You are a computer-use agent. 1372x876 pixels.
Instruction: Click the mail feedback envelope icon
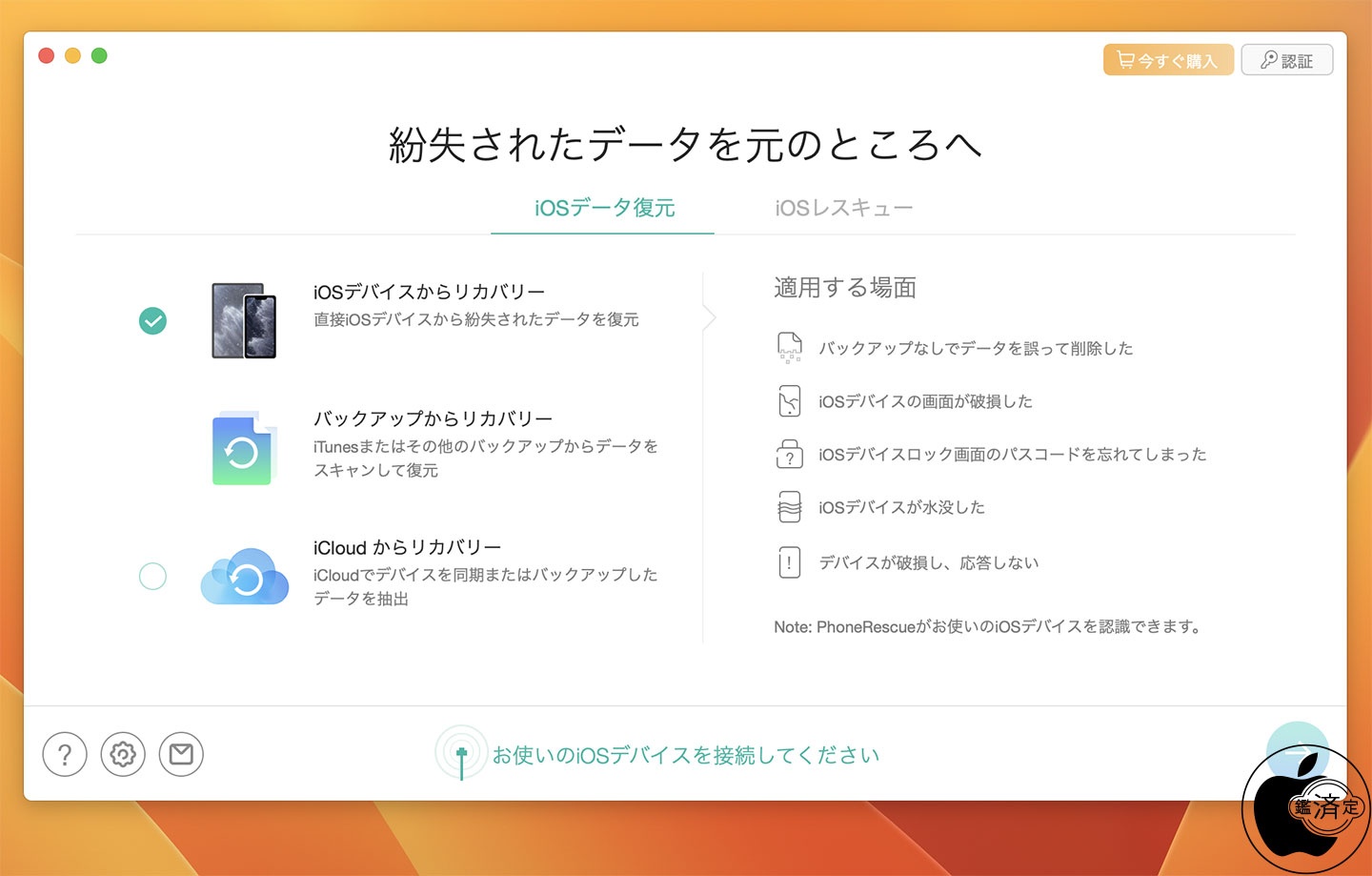point(181,755)
